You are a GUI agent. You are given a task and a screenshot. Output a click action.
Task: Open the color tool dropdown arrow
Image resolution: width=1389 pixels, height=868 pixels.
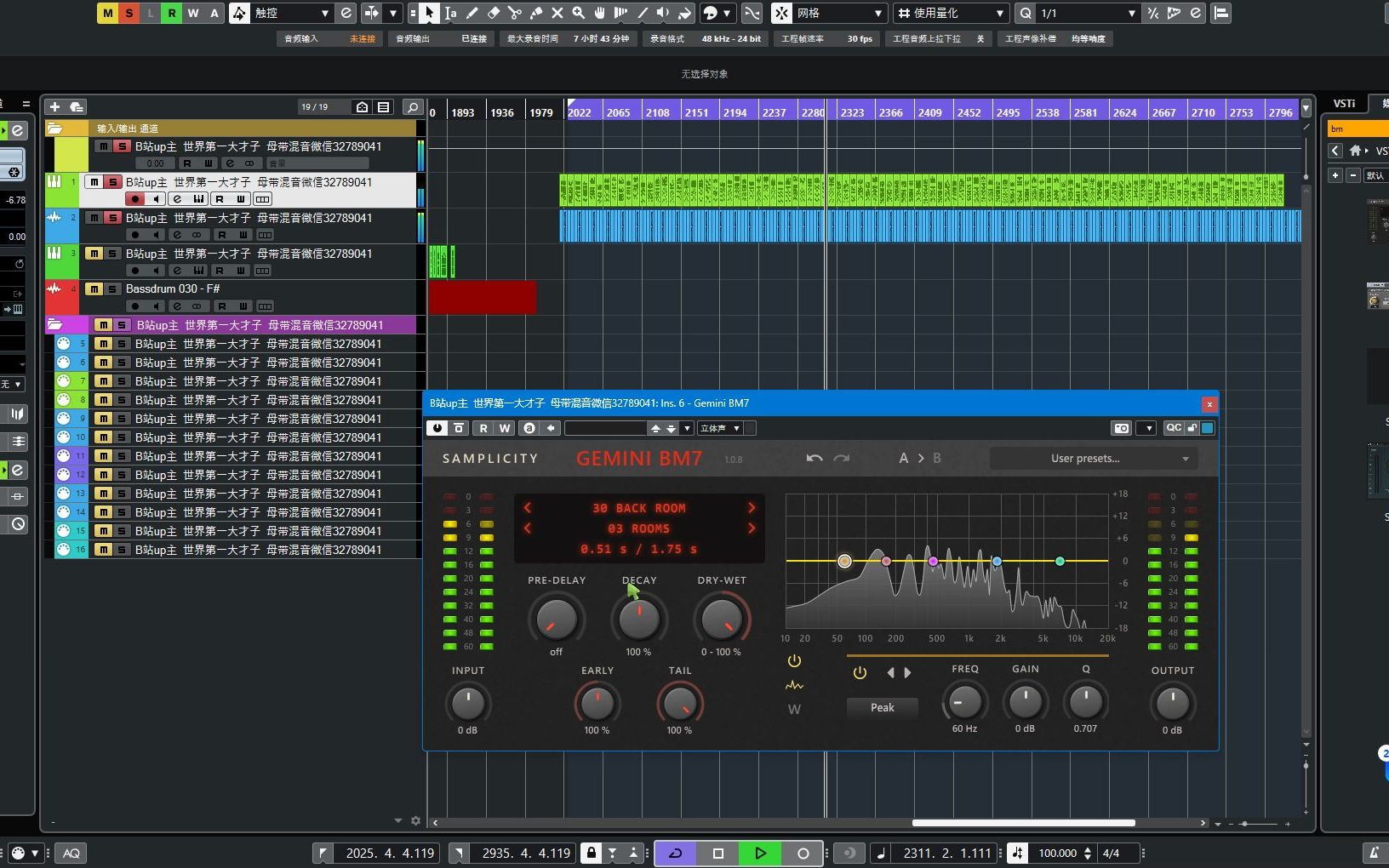click(728, 13)
